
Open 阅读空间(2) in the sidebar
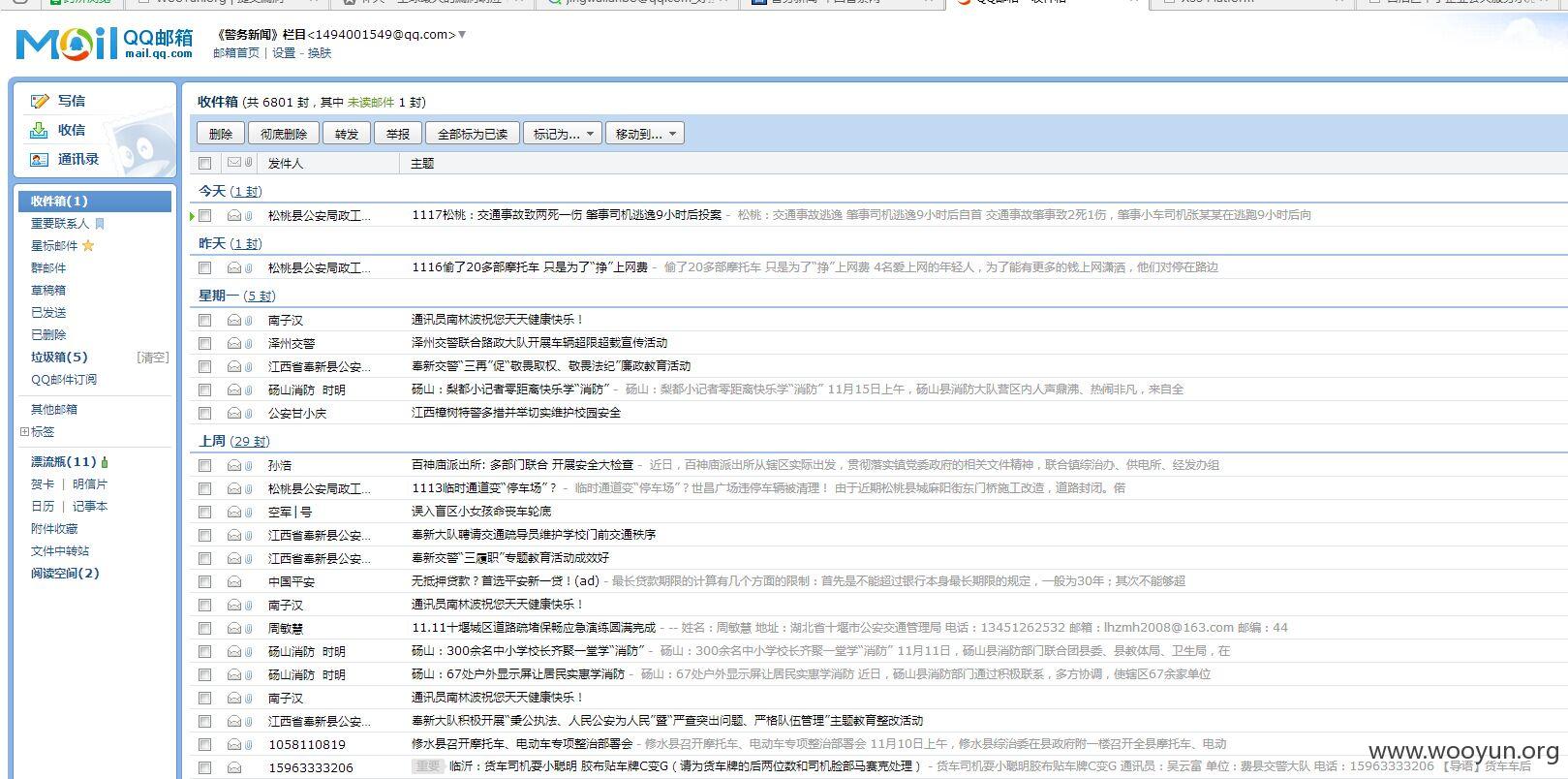click(65, 574)
